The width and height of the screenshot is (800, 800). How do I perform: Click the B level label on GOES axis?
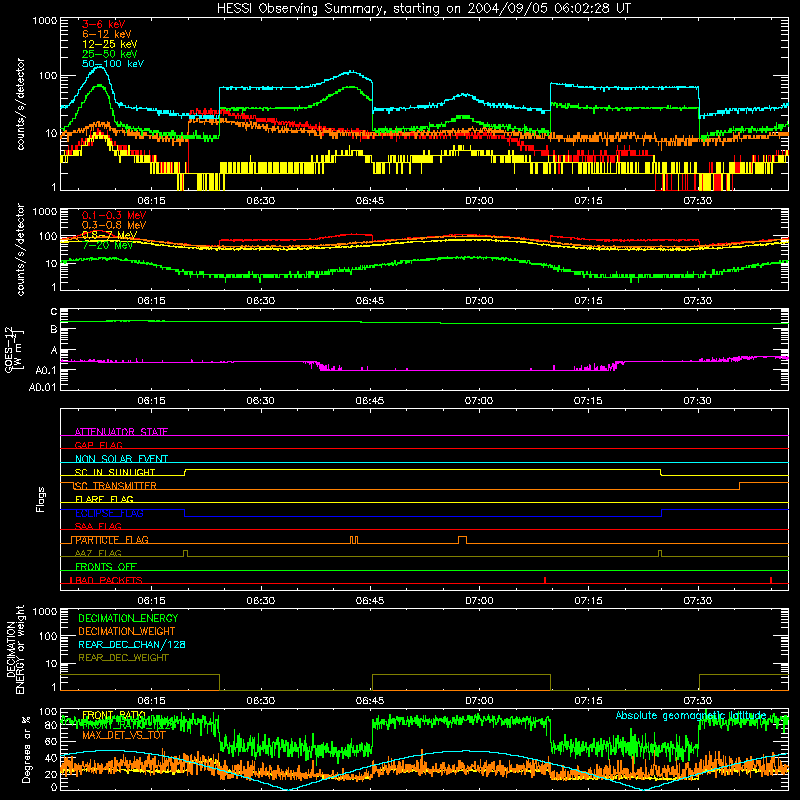[54, 330]
